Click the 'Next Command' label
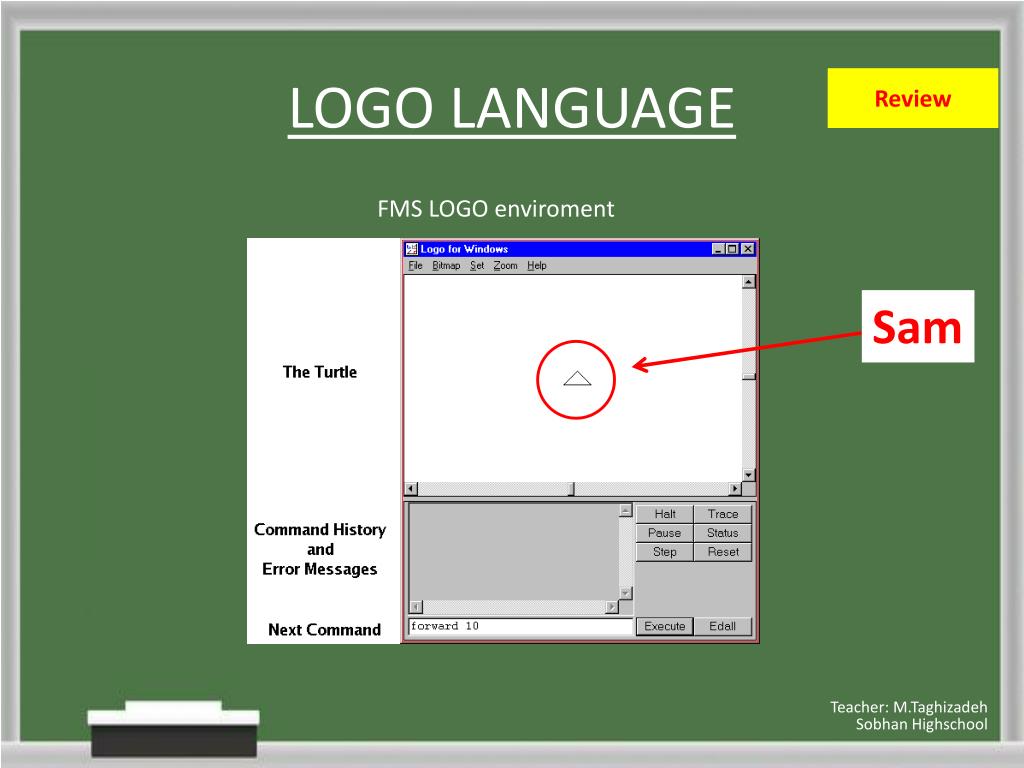 [x=325, y=630]
